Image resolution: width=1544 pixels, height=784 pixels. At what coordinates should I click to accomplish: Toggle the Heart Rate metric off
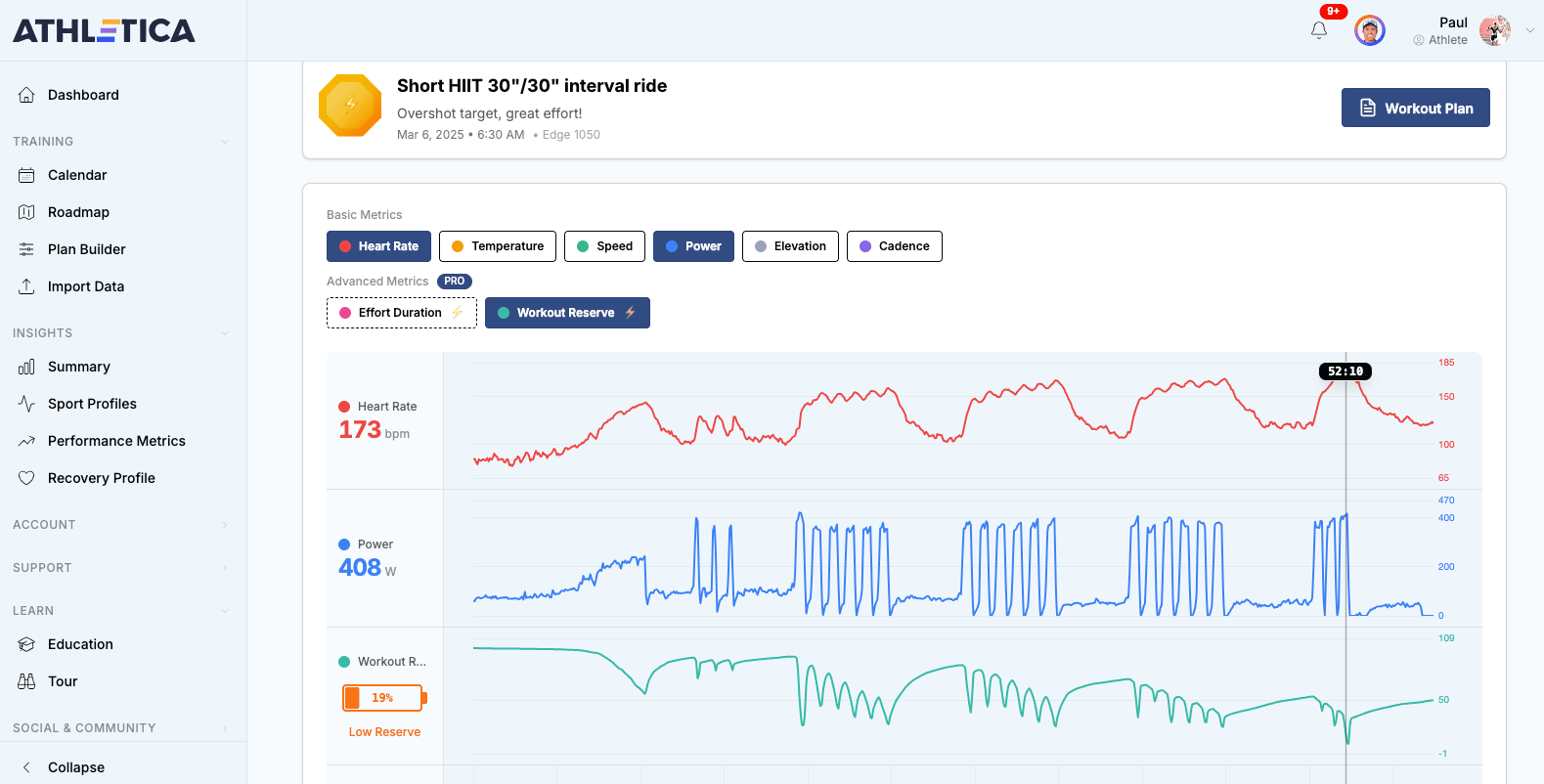(x=378, y=246)
